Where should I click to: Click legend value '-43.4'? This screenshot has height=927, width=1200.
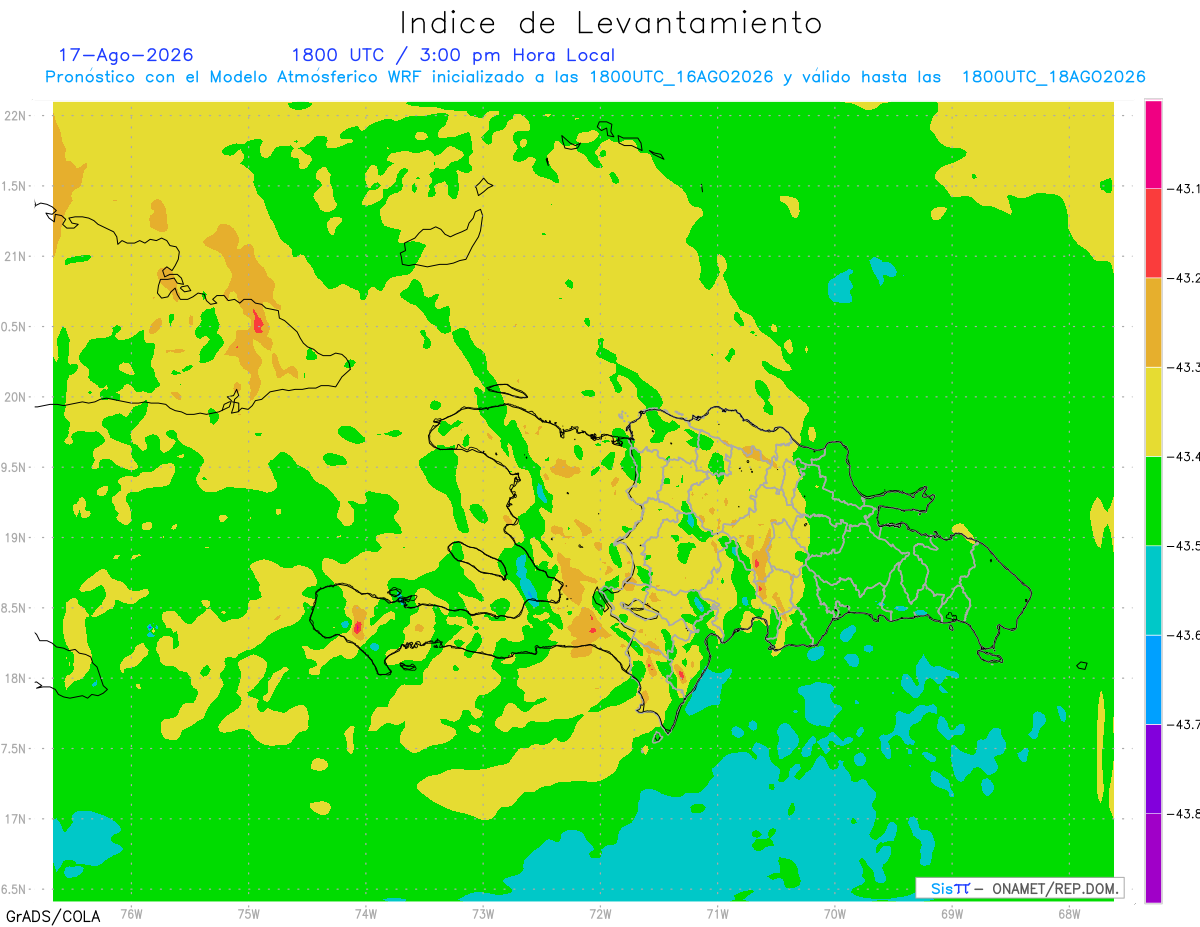1183,456
